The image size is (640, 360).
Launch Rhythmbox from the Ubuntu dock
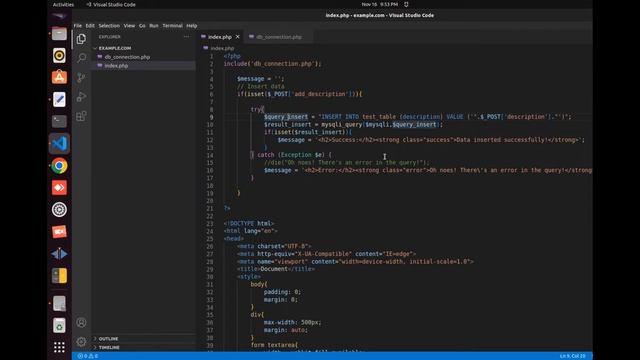click(x=59, y=55)
